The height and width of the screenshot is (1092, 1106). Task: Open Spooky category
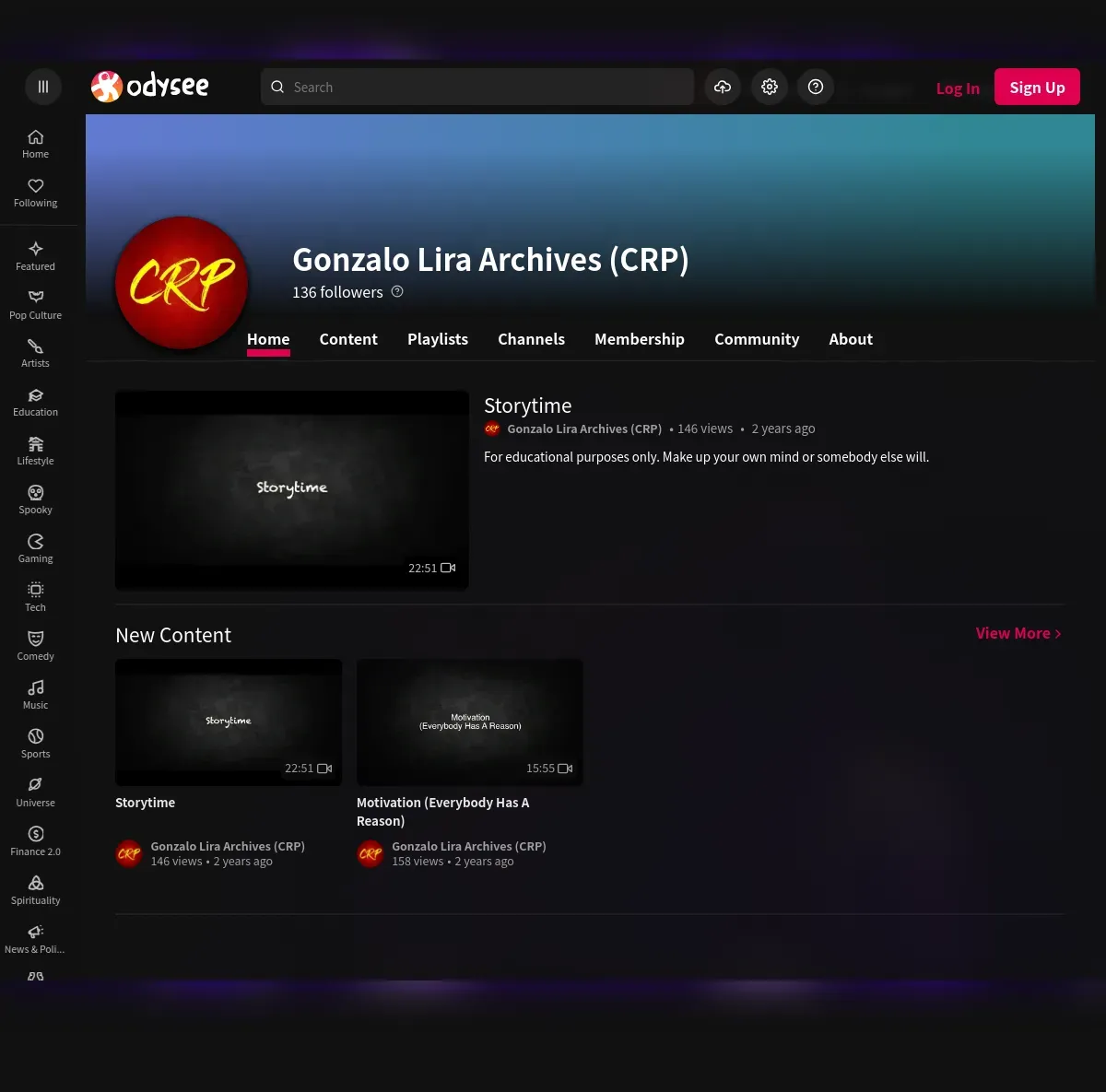(36, 499)
